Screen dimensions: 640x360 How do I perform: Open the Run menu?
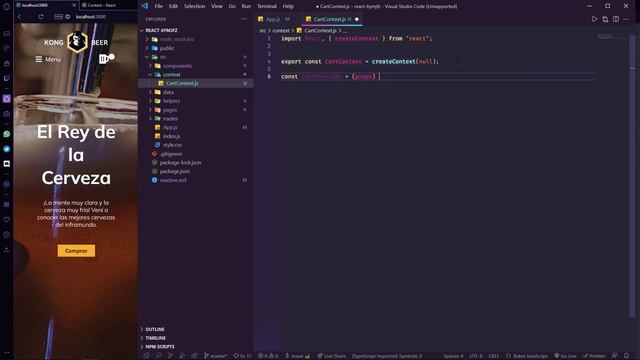[x=246, y=6]
